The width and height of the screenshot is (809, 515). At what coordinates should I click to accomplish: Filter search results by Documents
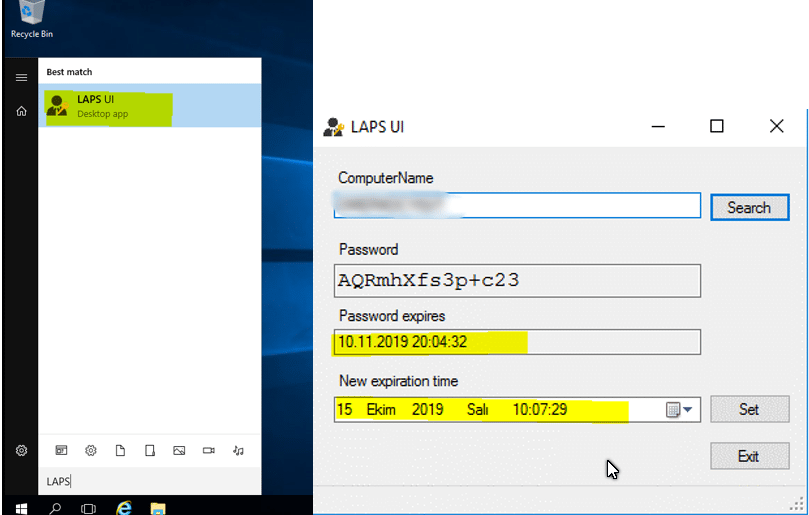(x=120, y=450)
